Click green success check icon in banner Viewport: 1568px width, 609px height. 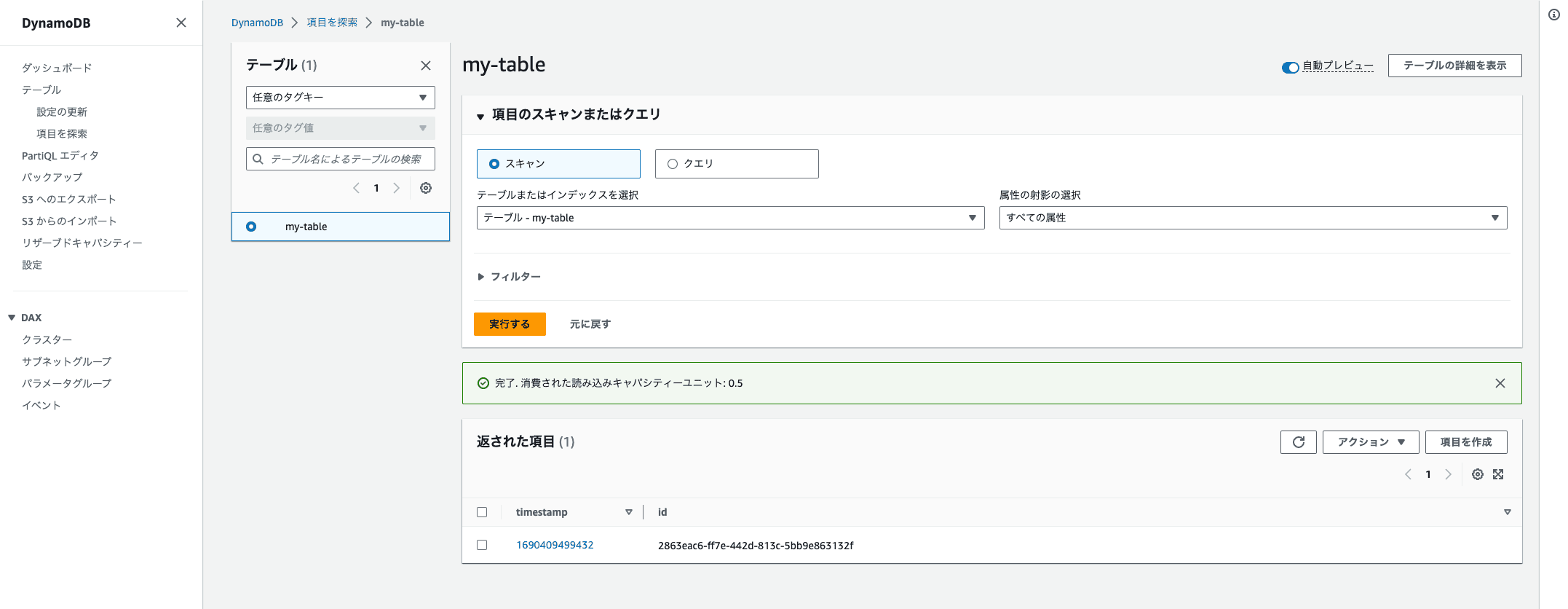tap(483, 383)
